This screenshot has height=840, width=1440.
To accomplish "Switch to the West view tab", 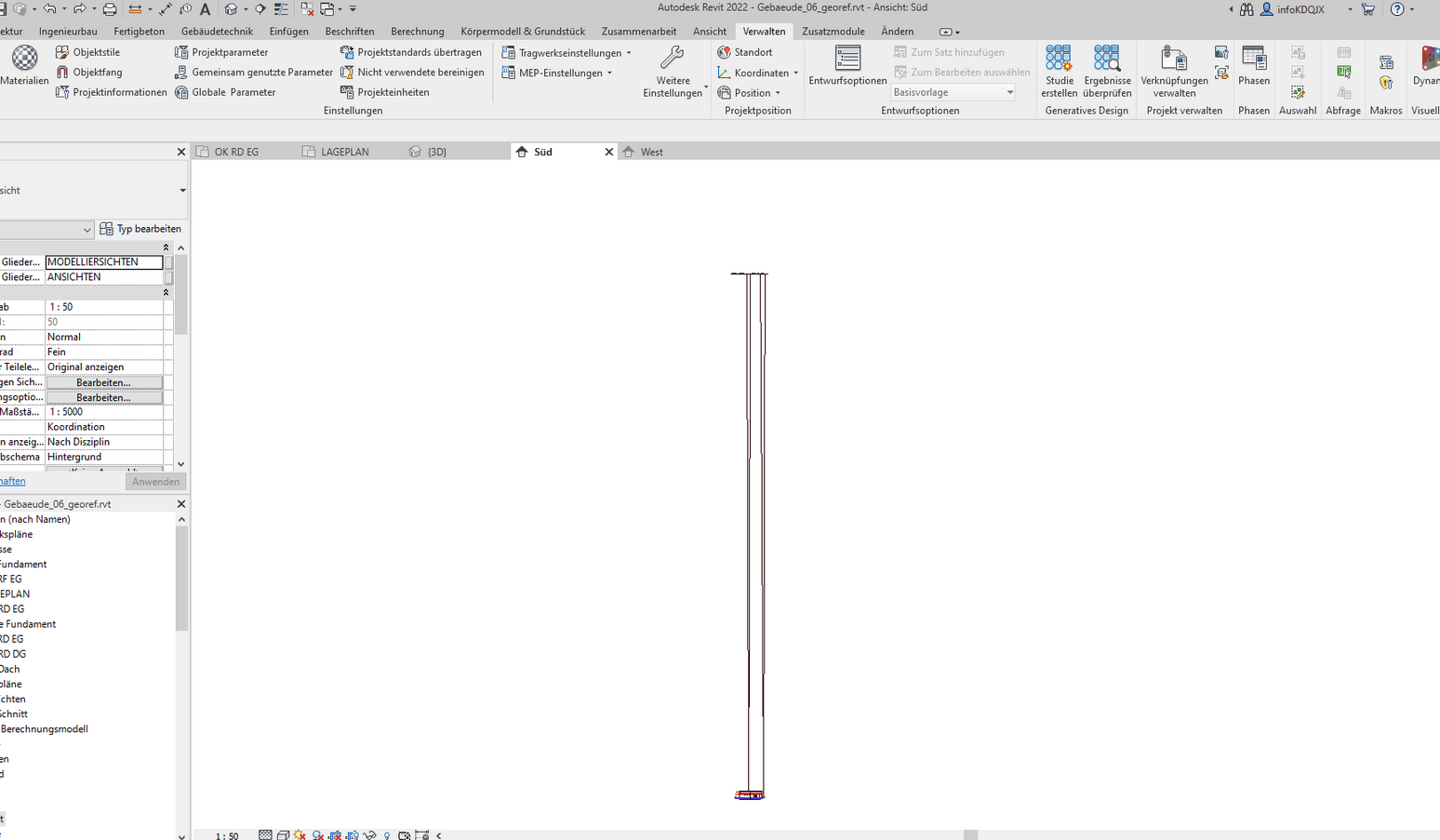I will [x=651, y=151].
